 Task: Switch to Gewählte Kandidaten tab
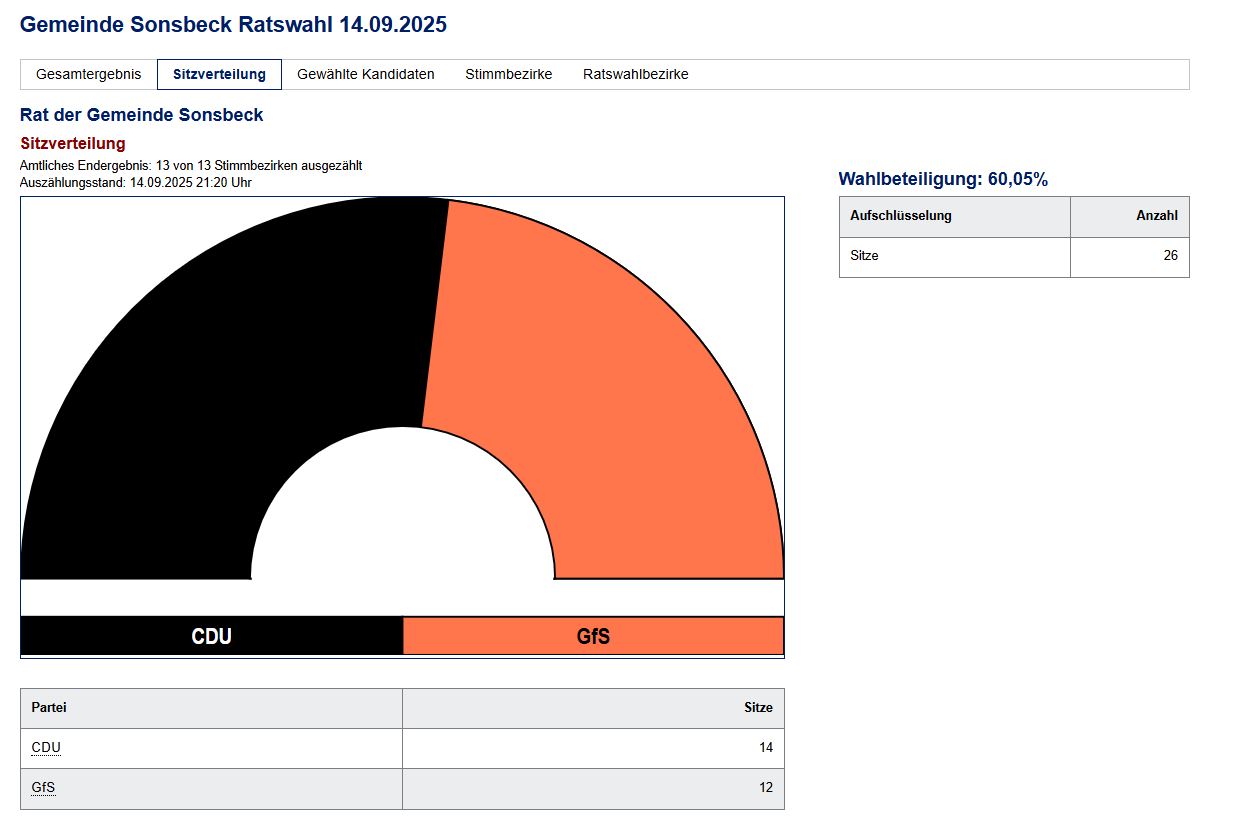[366, 74]
